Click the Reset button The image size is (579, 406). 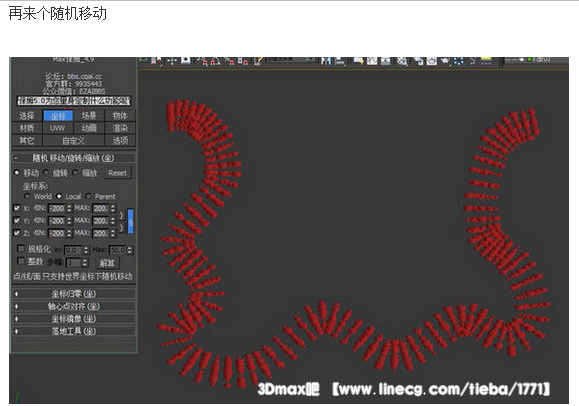[118, 173]
